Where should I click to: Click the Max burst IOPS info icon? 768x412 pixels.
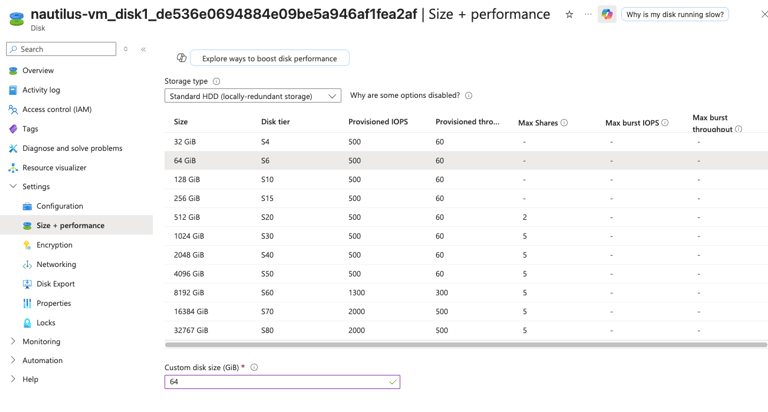[x=665, y=123]
